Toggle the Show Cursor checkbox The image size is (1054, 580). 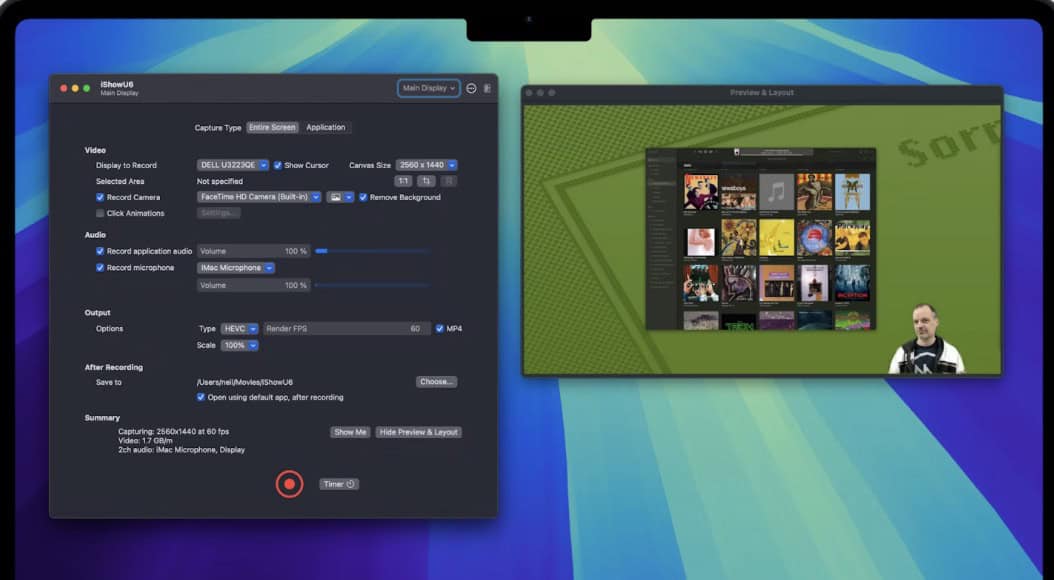coord(278,165)
